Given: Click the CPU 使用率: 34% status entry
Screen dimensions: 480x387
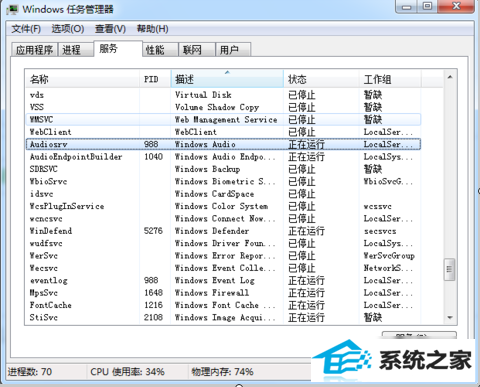Looking at the screenshot, I should pyautogui.click(x=128, y=372).
